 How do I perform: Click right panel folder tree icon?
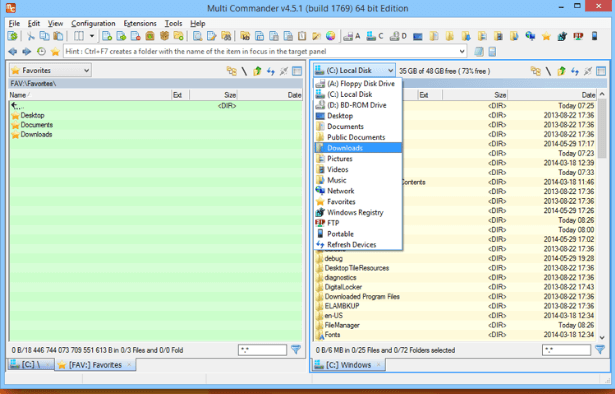535,71
